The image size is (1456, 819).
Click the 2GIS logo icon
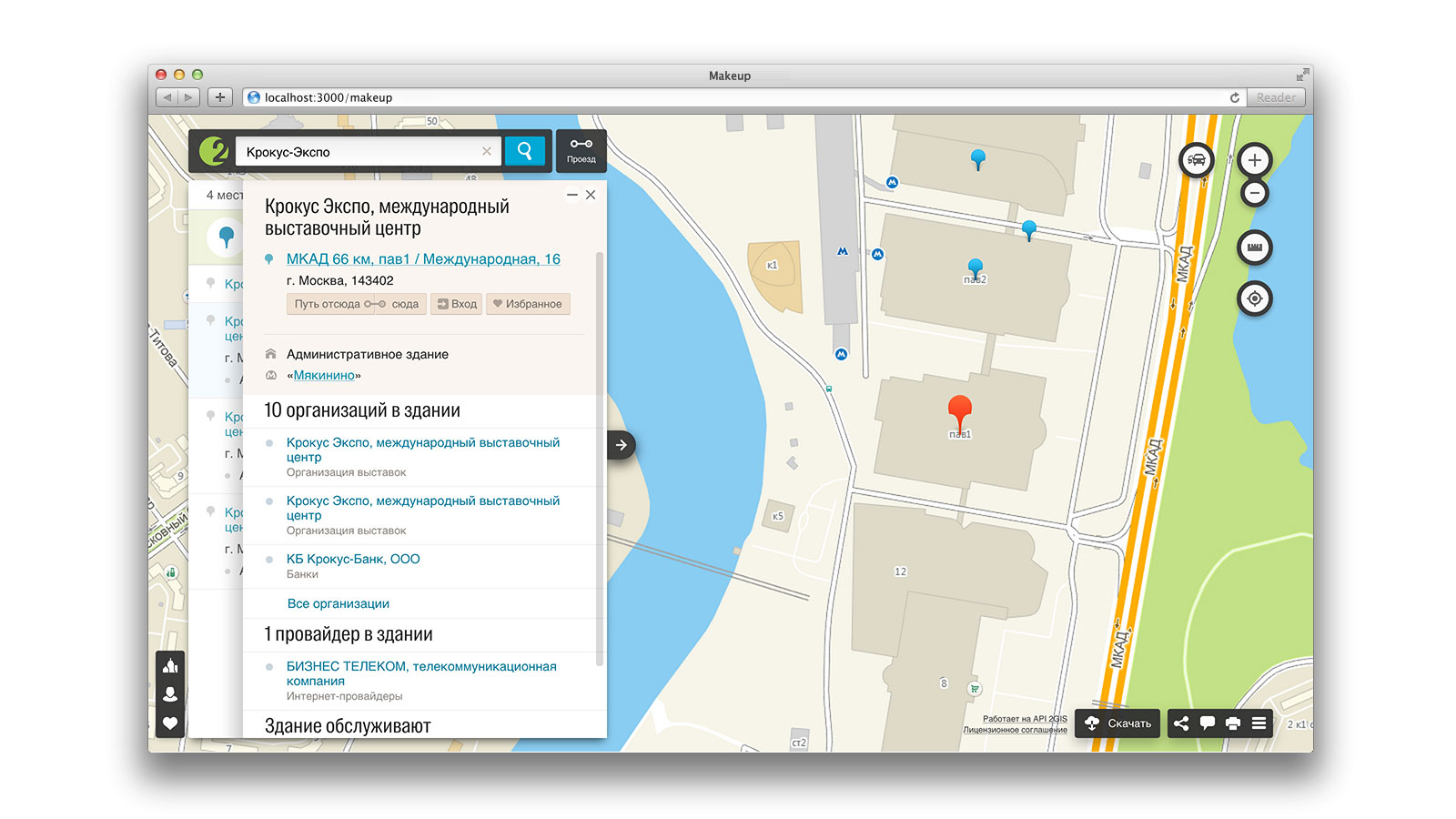214,151
